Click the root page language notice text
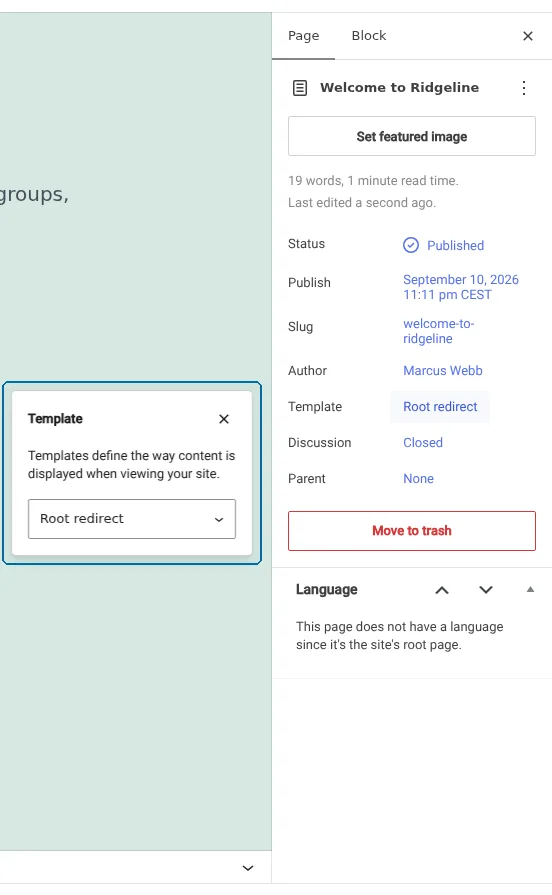 click(x=400, y=636)
